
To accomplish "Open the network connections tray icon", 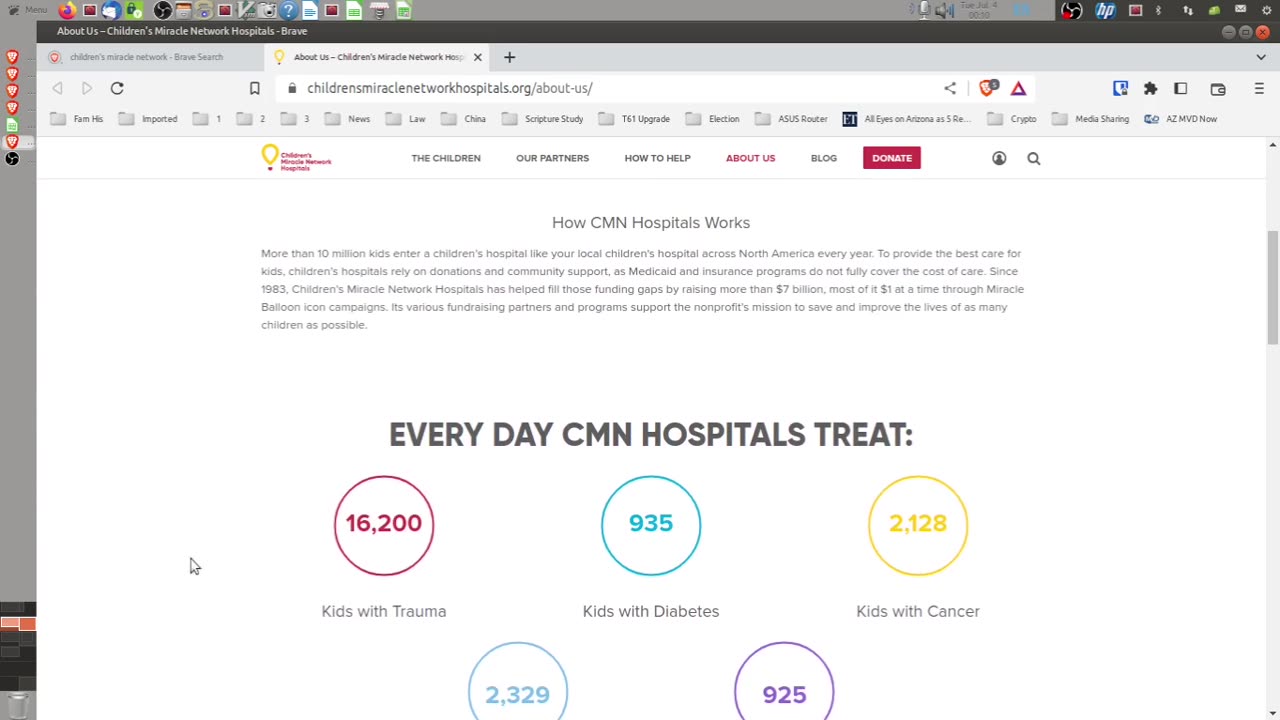I will click(x=1187, y=10).
